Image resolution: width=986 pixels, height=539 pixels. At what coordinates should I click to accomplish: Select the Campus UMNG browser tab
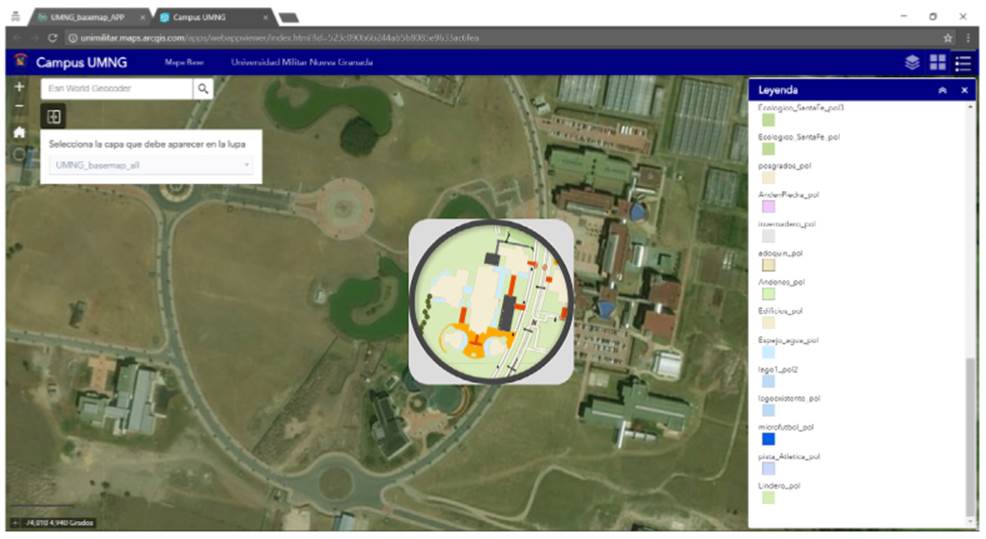pos(210,17)
